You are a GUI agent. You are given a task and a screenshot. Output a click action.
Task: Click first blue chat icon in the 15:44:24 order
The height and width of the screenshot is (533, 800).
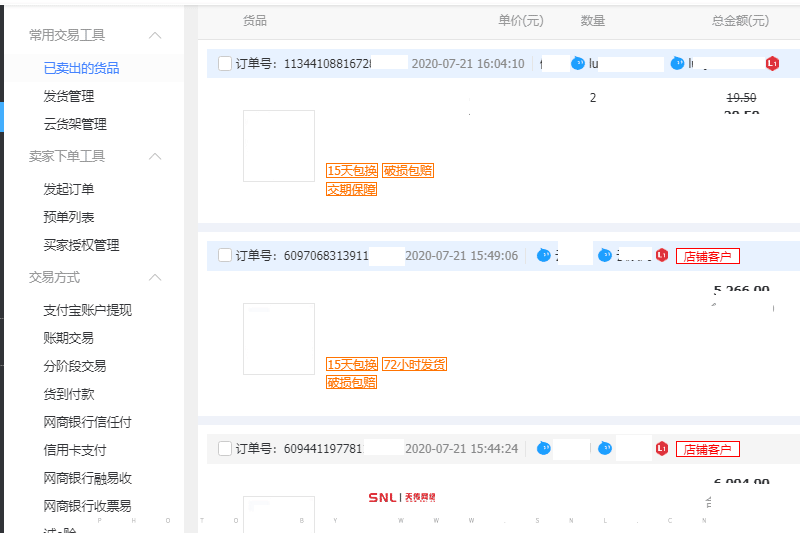tap(544, 448)
